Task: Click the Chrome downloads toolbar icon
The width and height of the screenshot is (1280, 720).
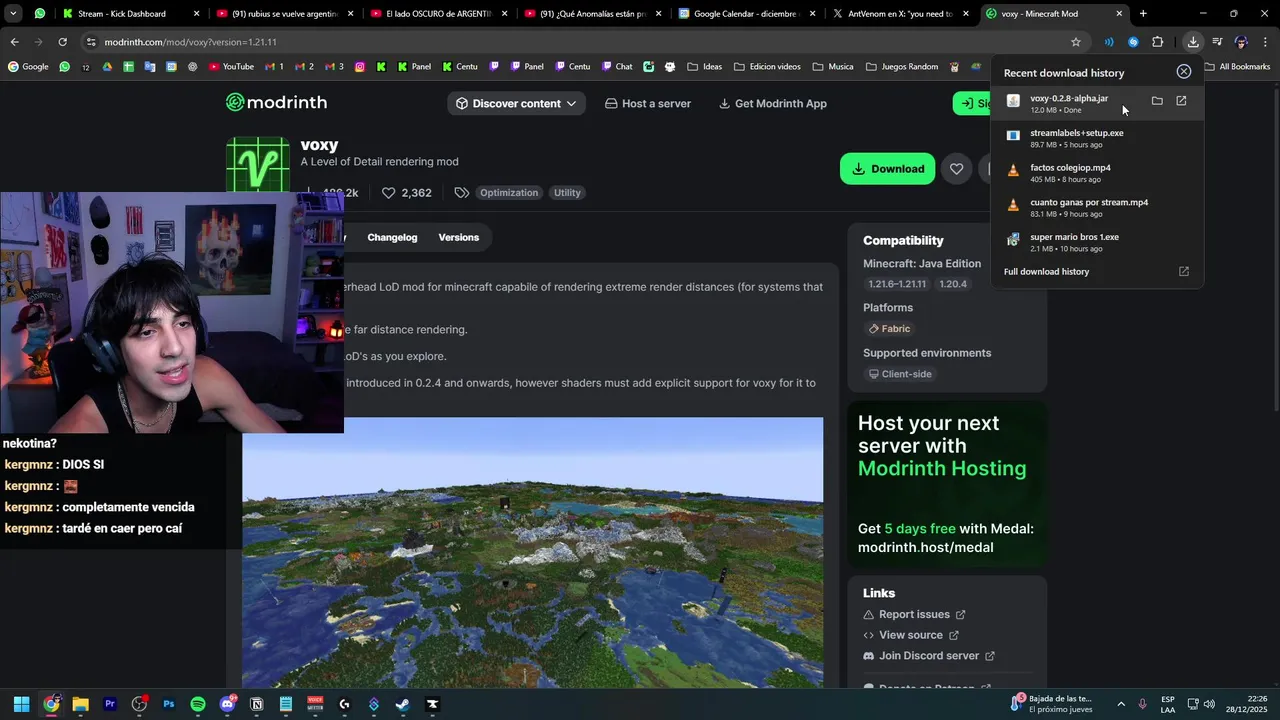Action: pyautogui.click(x=1193, y=42)
